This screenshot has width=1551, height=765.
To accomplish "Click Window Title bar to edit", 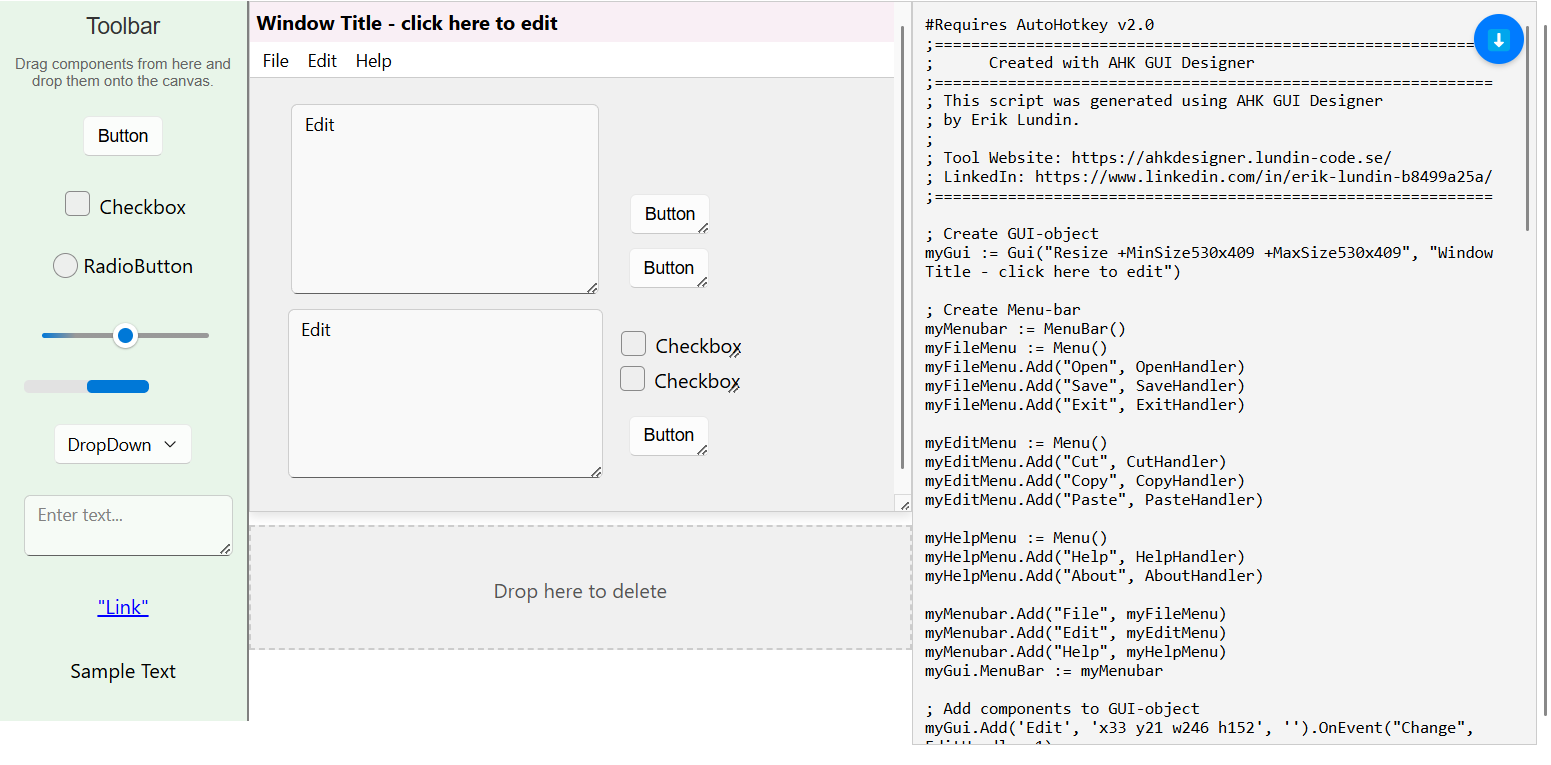I will [x=407, y=23].
